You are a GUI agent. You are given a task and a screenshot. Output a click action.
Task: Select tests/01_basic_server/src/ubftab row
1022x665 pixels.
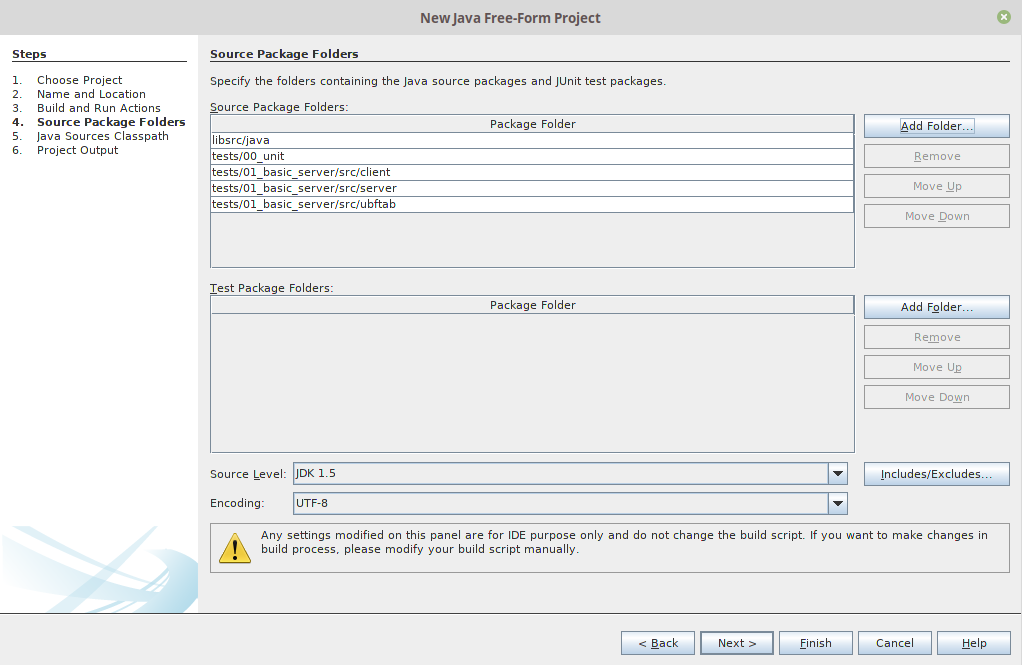point(531,205)
